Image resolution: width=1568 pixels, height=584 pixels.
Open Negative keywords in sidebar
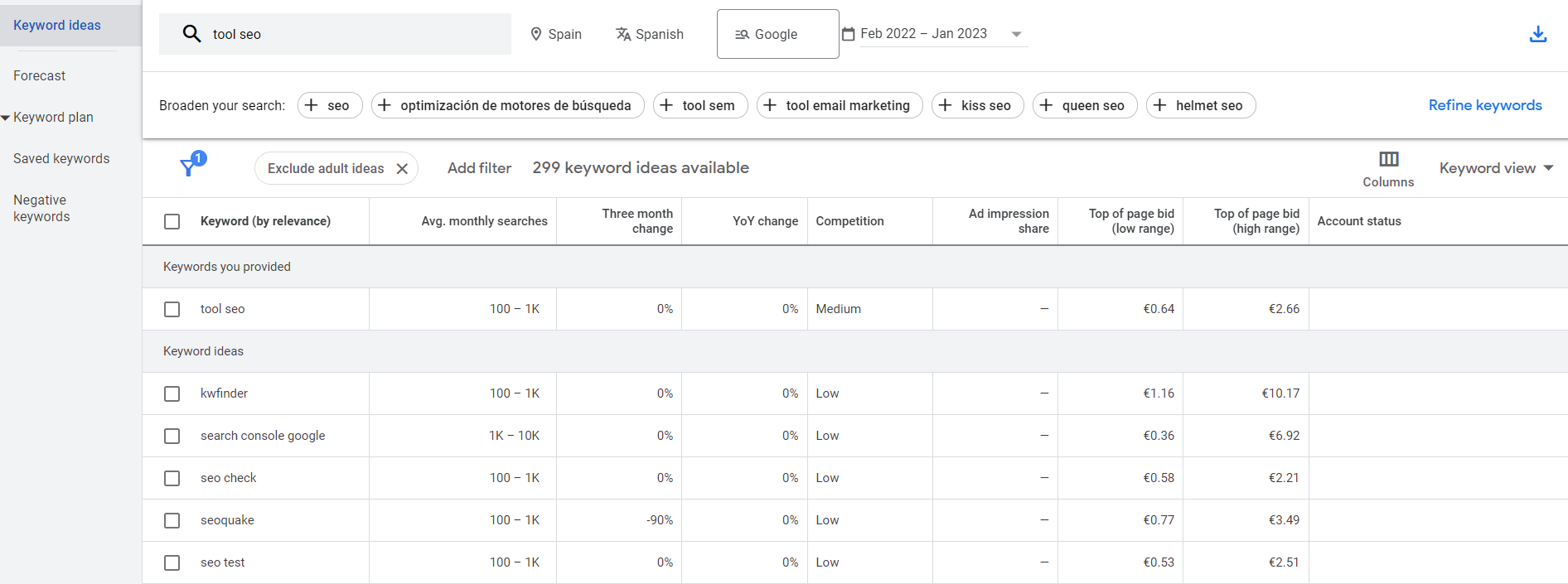pyautogui.click(x=41, y=208)
